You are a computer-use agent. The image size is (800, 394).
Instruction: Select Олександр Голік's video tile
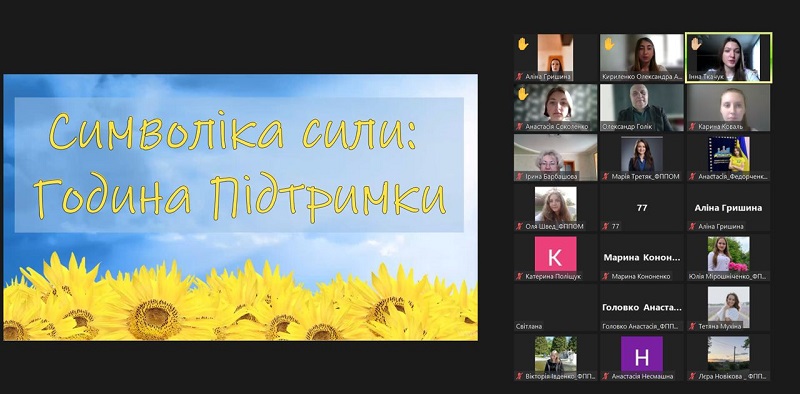(642, 108)
